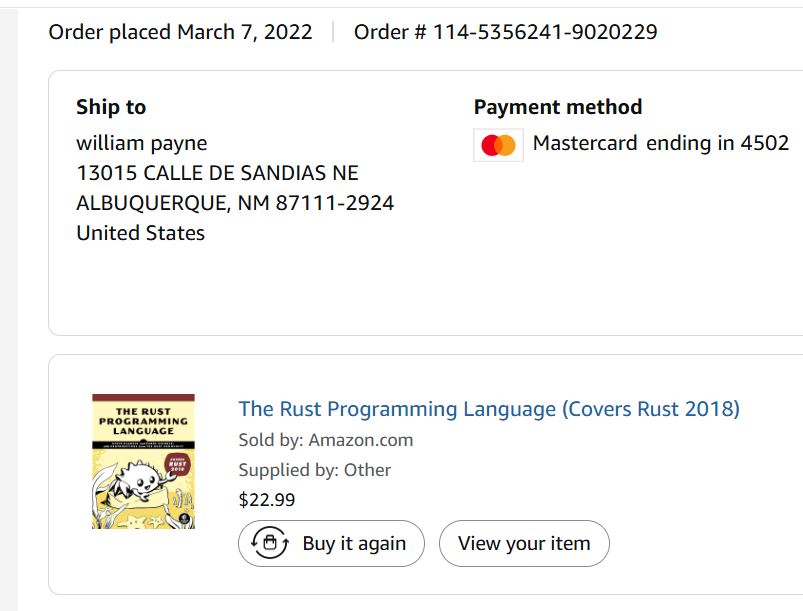Viewport: 803px width, 611px height.
Task: Select the order number 114-5356241-9020229
Action: click(545, 32)
